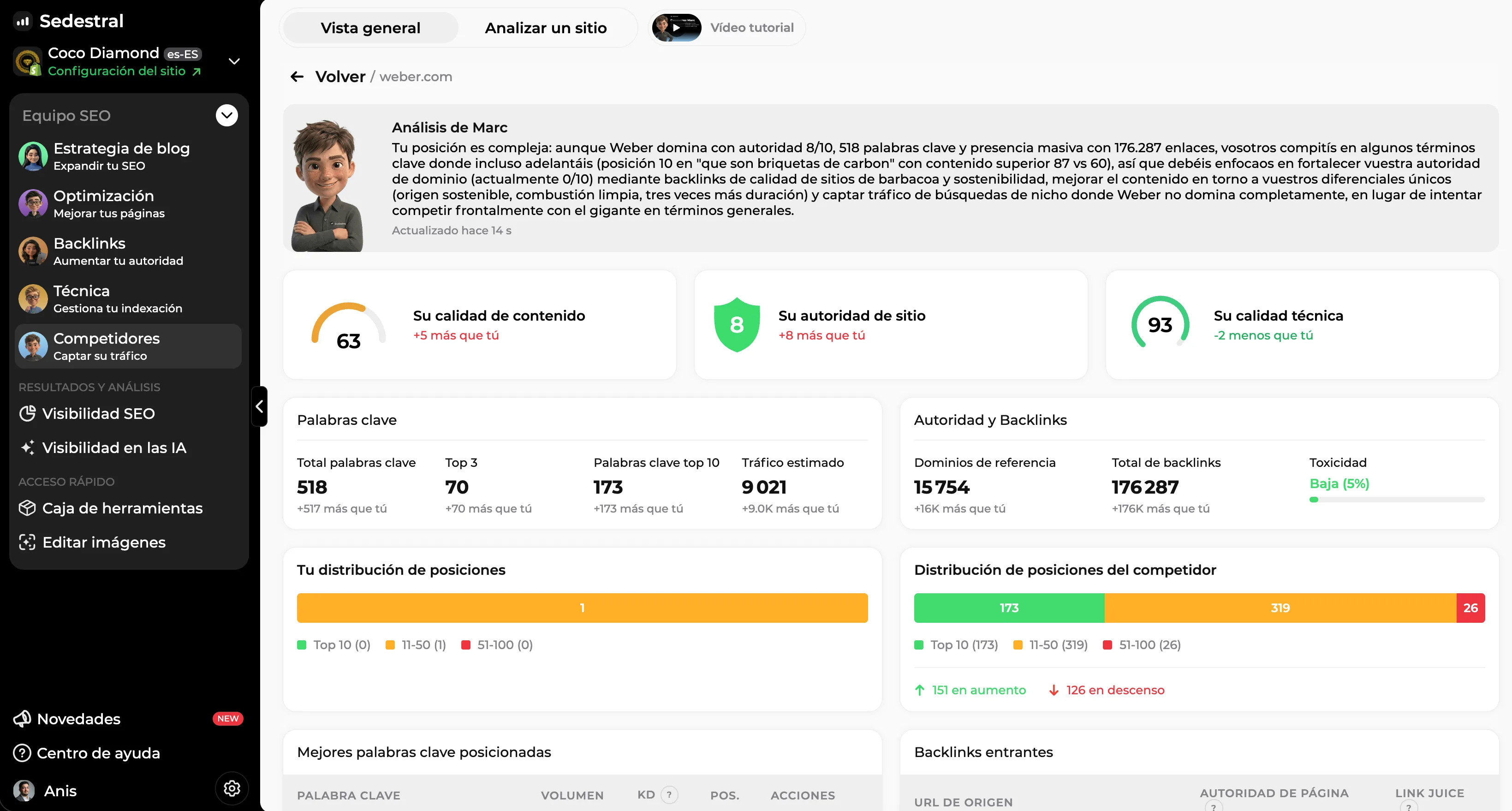
Task: Click the Vídeo tutorial label
Action: (x=752, y=28)
